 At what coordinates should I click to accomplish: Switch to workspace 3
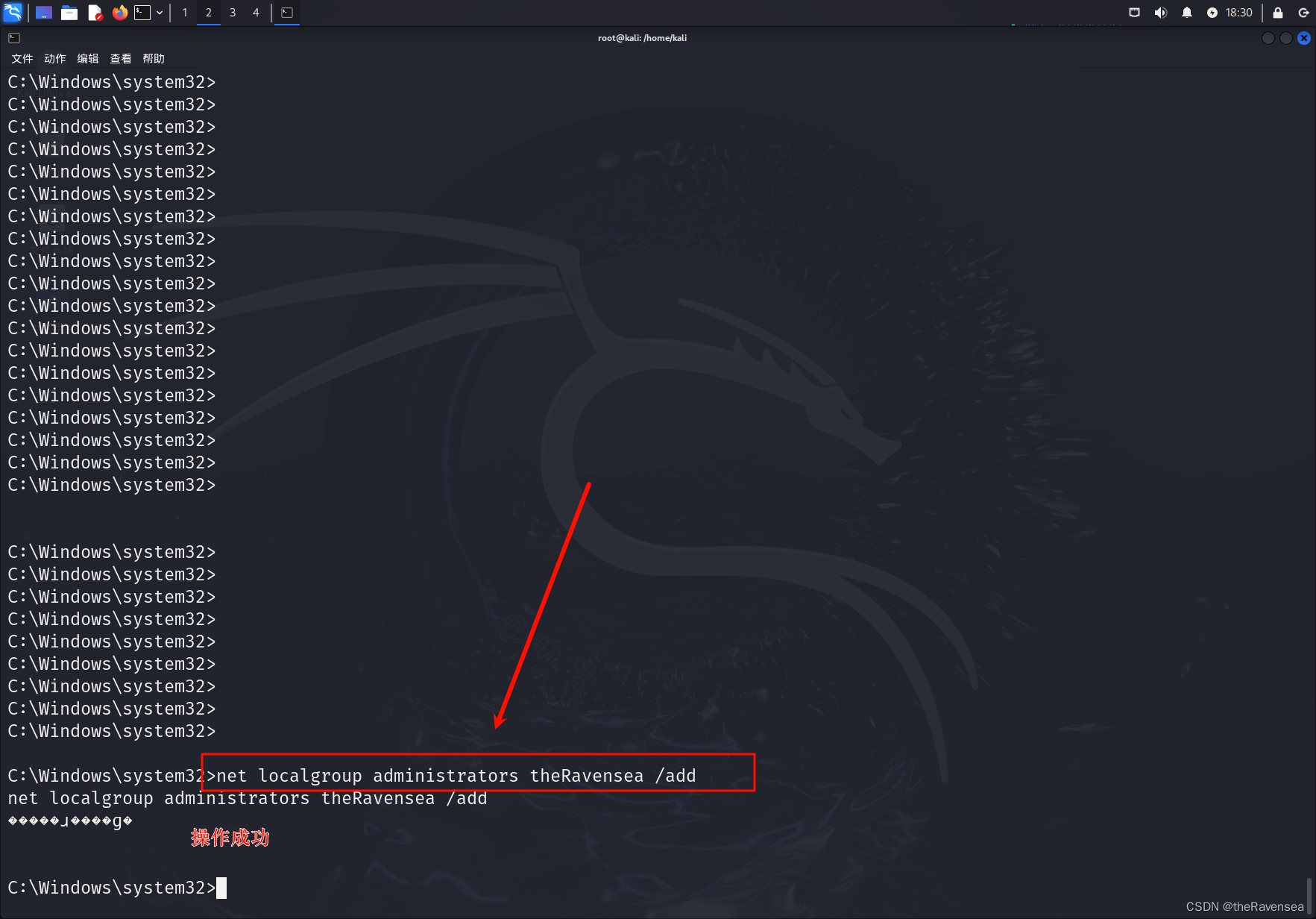tap(233, 13)
